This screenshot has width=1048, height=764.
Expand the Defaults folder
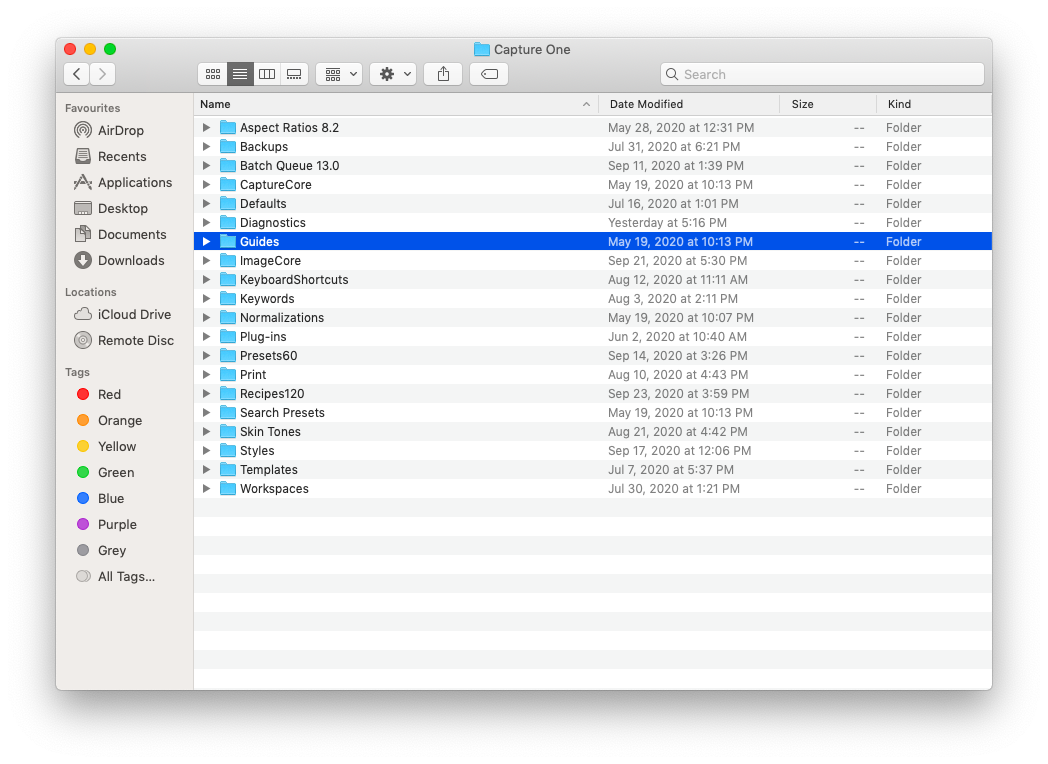(207, 203)
